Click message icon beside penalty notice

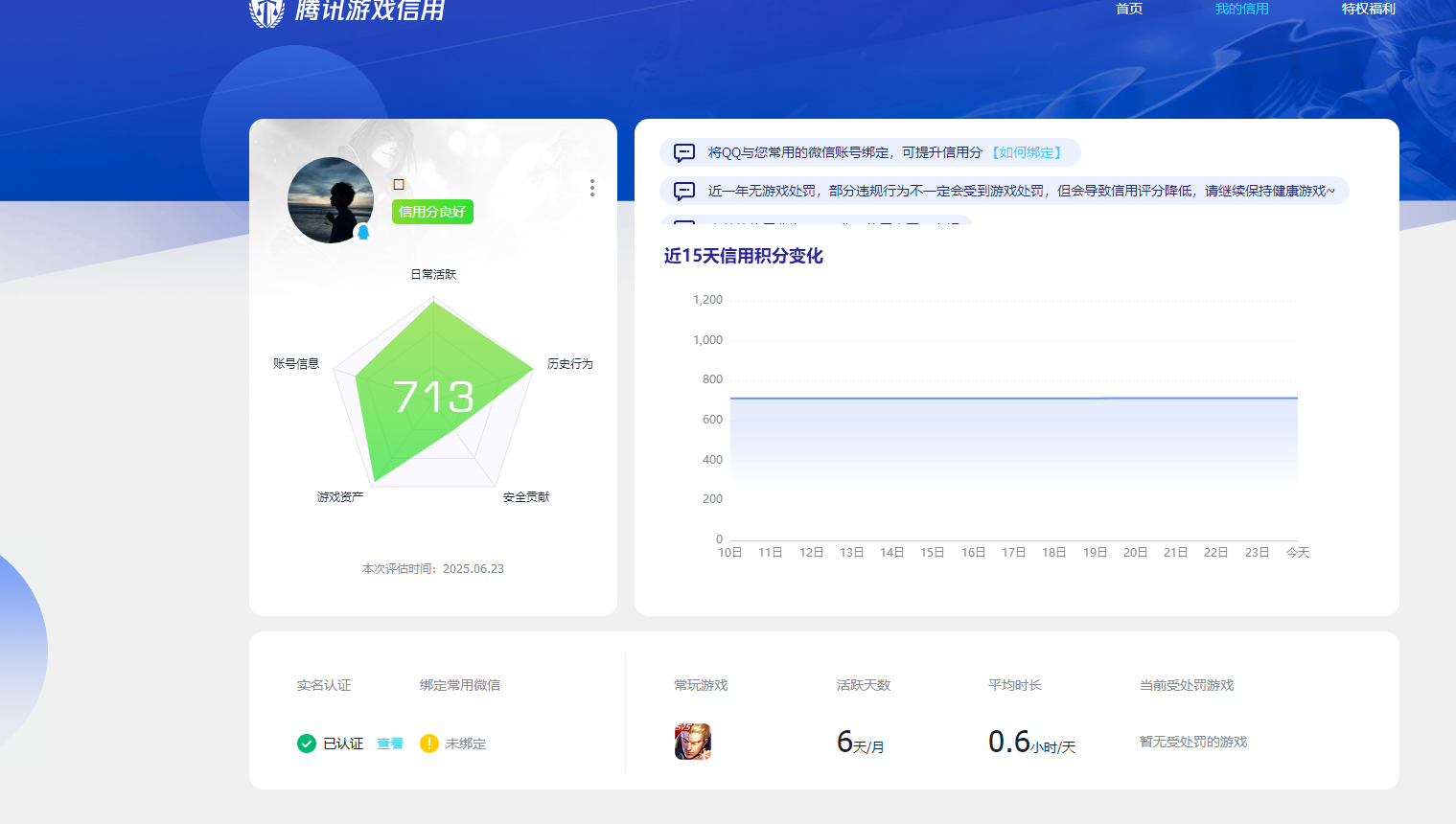click(x=684, y=191)
